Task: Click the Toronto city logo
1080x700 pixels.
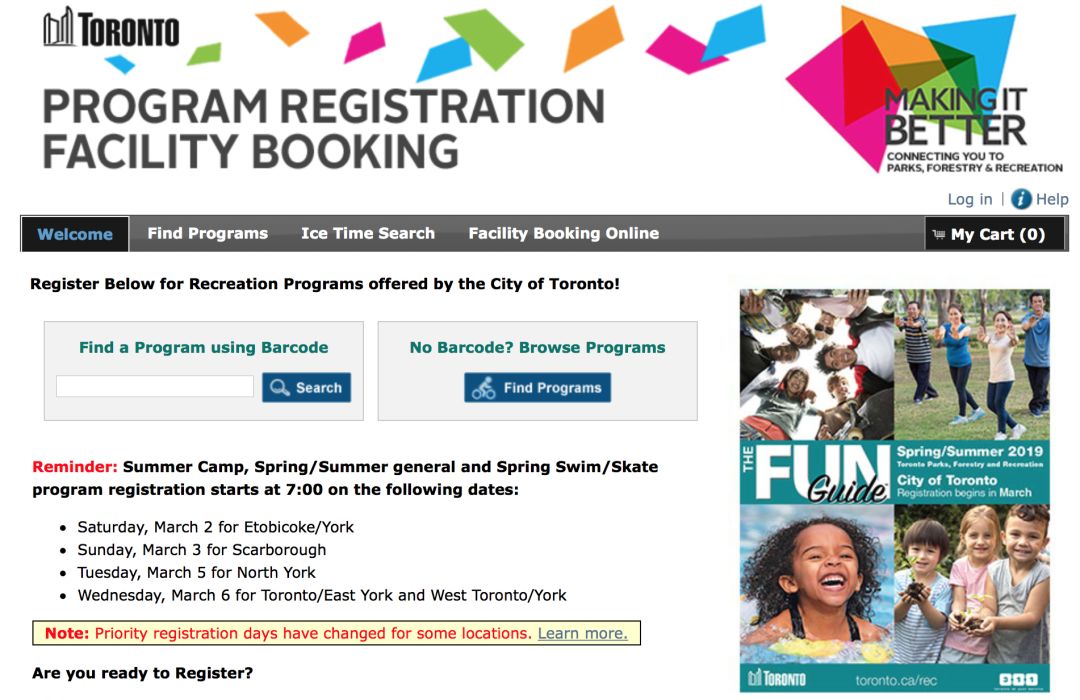Action: pos(111,28)
